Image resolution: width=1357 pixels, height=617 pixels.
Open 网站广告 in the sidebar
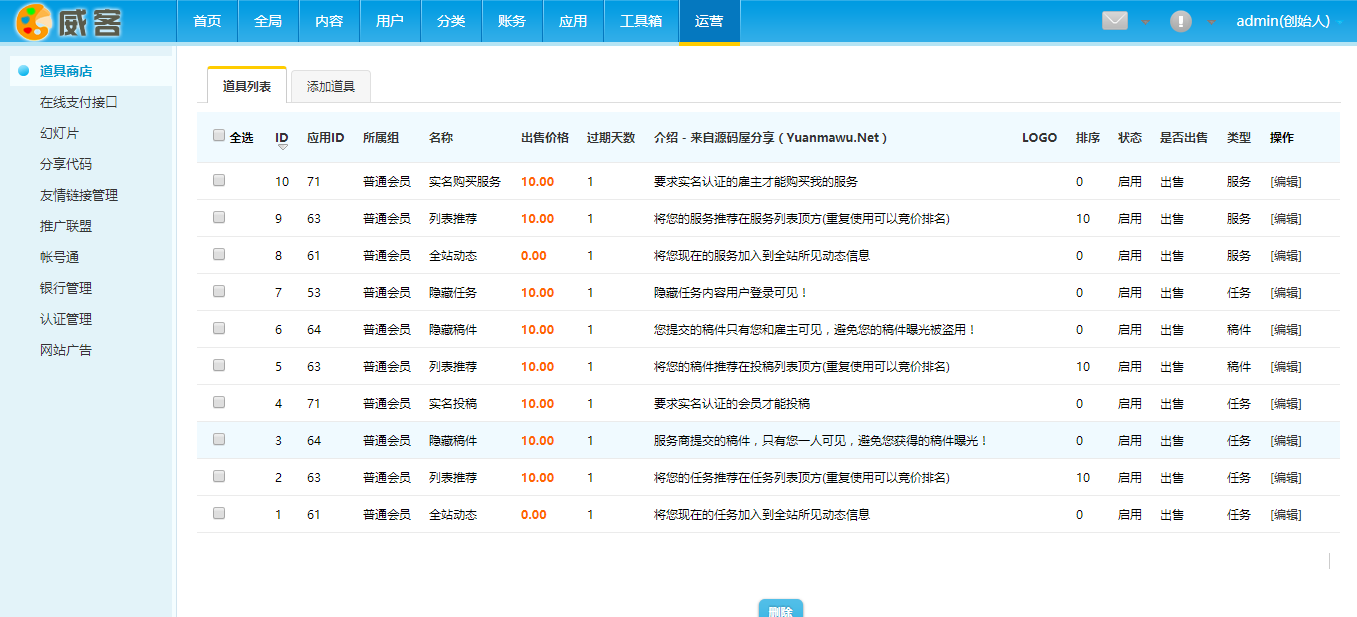66,350
